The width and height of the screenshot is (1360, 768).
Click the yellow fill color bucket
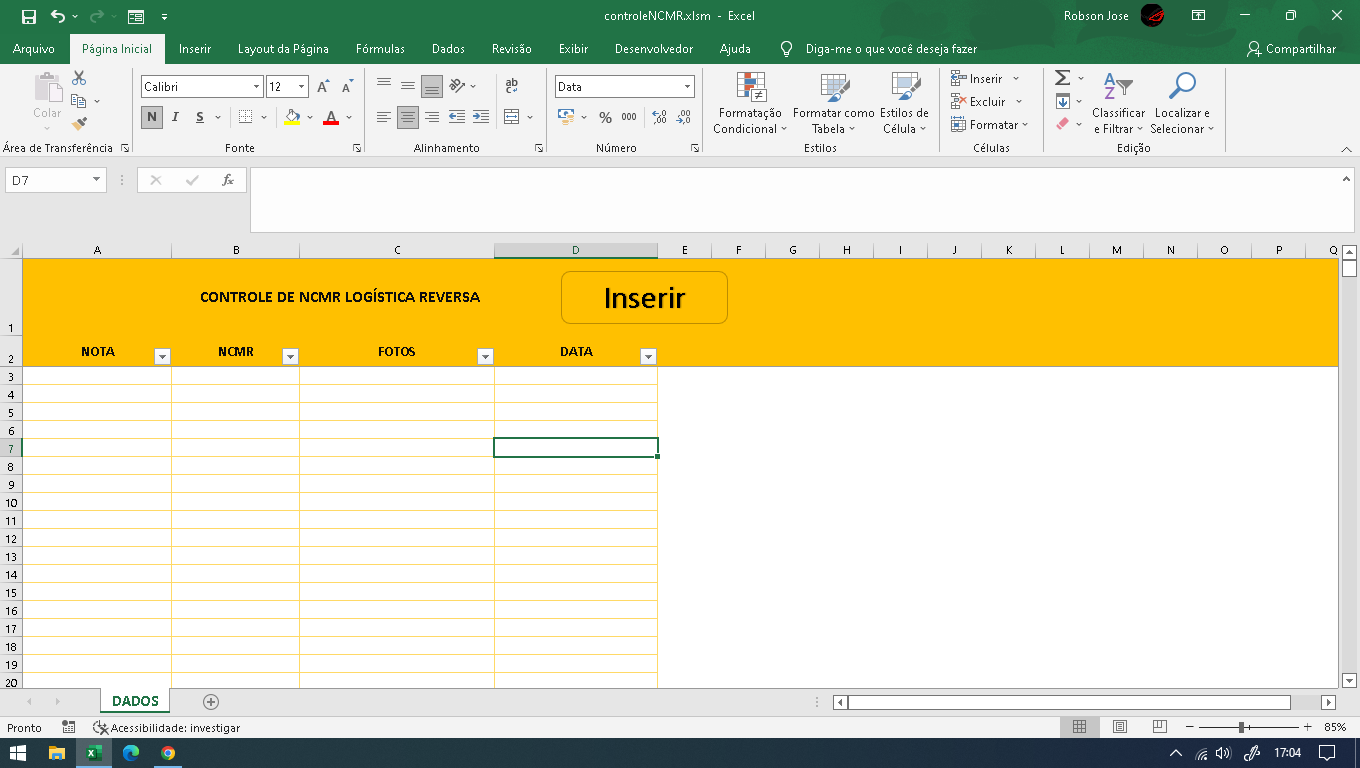click(291, 117)
